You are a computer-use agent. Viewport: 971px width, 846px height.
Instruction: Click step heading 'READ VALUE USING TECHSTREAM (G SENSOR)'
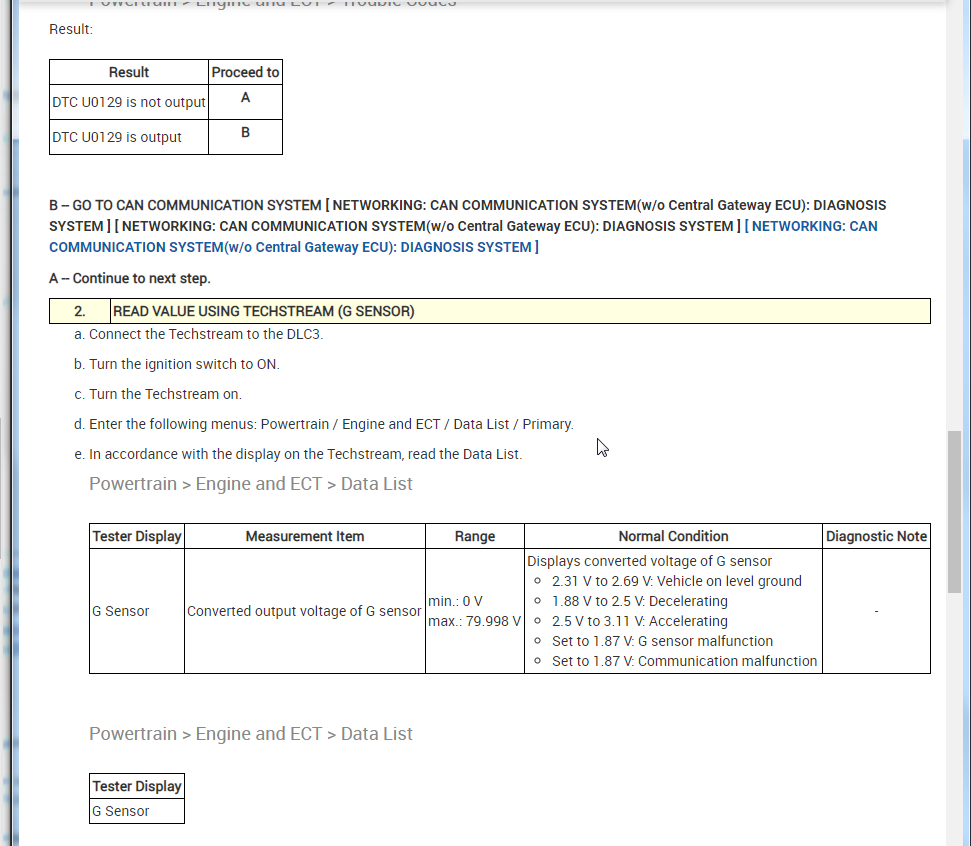(x=264, y=311)
